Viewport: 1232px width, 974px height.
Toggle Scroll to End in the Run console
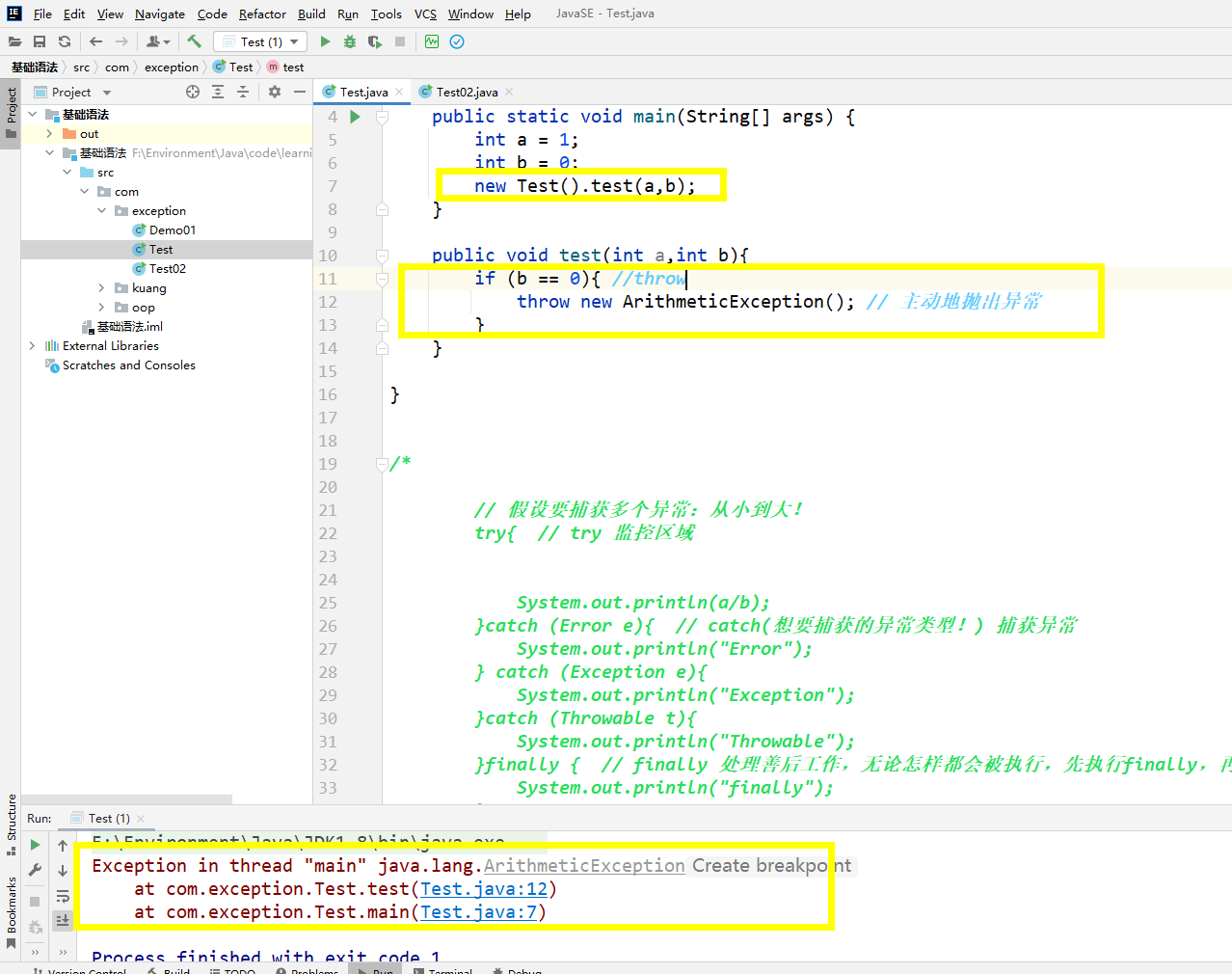click(63, 920)
